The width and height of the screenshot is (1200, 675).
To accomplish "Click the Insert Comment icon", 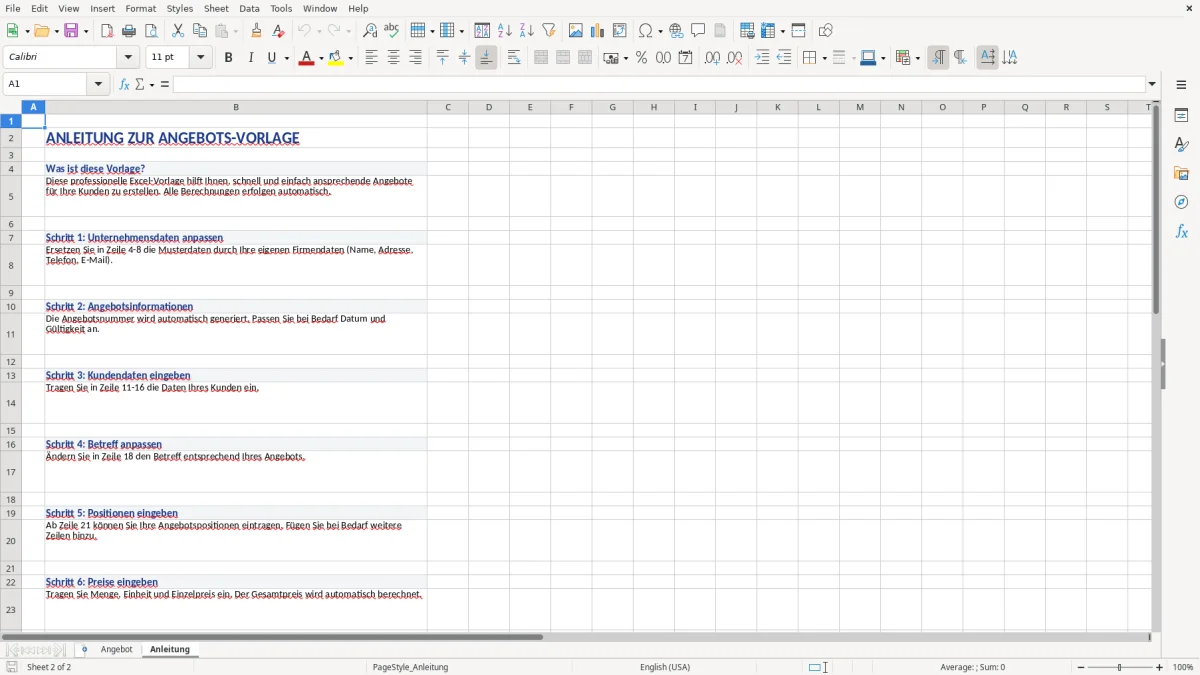I will coord(698,31).
